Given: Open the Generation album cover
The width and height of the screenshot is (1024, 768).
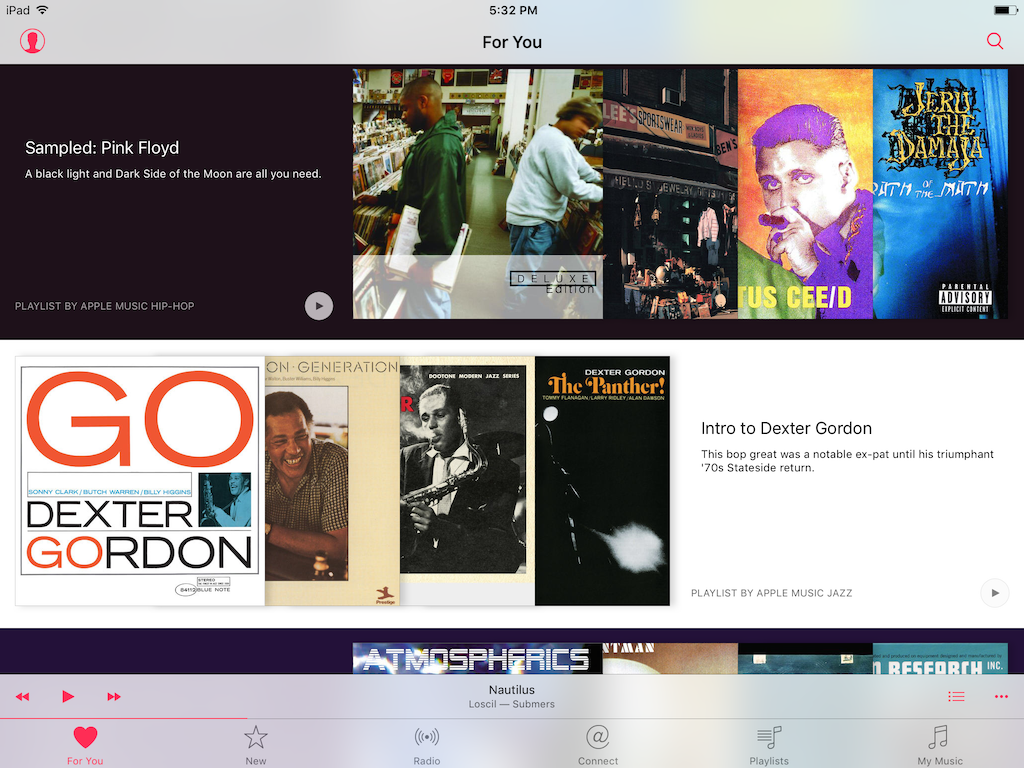Looking at the screenshot, I should 332,481.
